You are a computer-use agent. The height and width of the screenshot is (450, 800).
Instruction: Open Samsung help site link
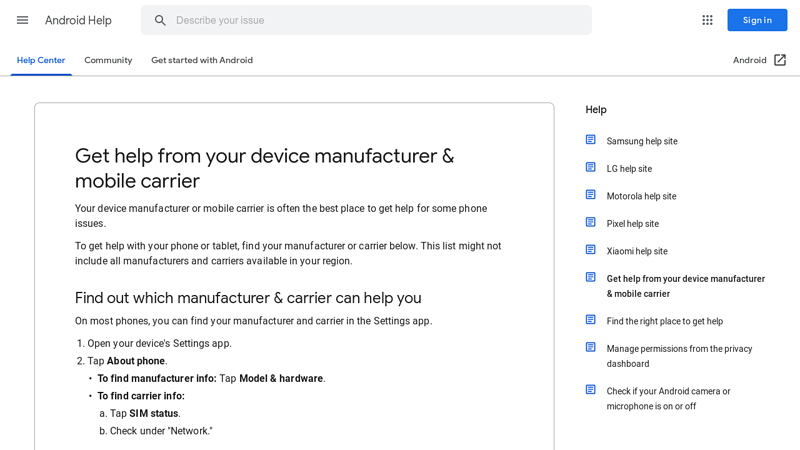(642, 141)
